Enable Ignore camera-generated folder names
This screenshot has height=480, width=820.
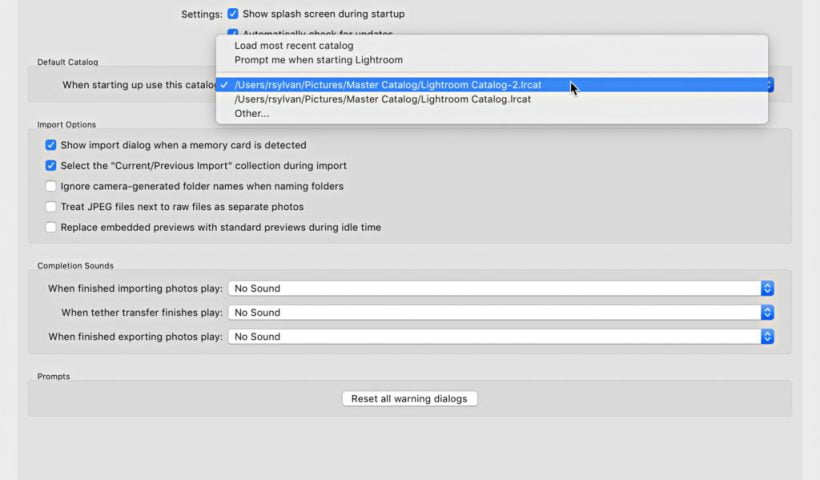[x=51, y=186]
